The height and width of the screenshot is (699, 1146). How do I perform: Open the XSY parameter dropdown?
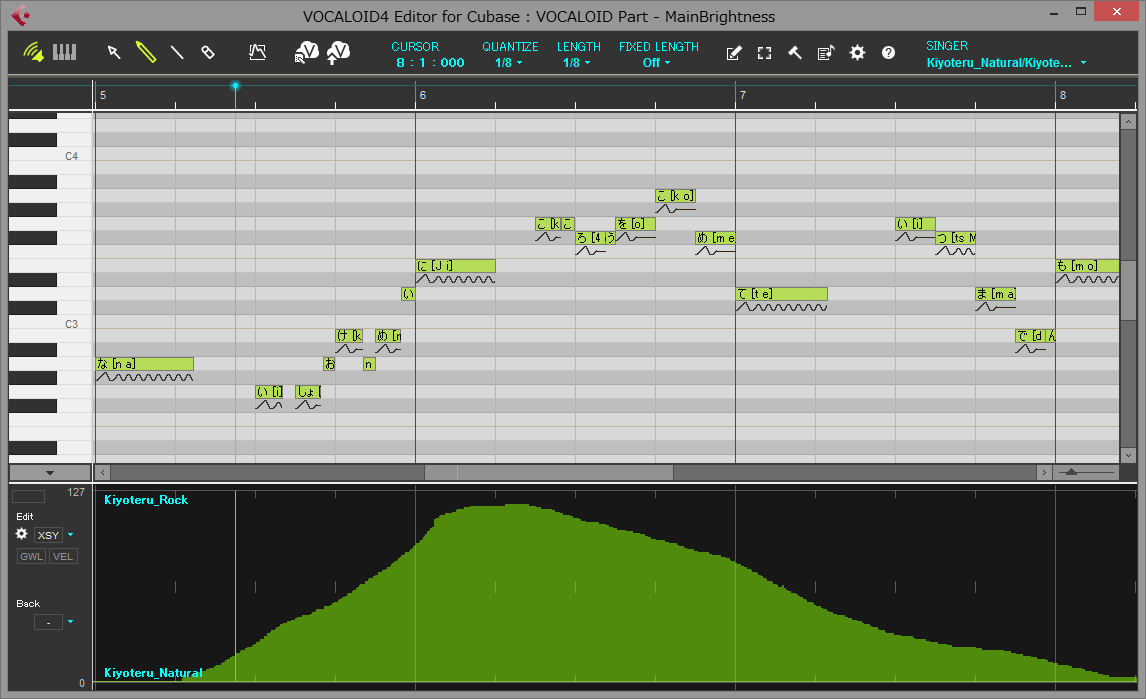click(71, 534)
